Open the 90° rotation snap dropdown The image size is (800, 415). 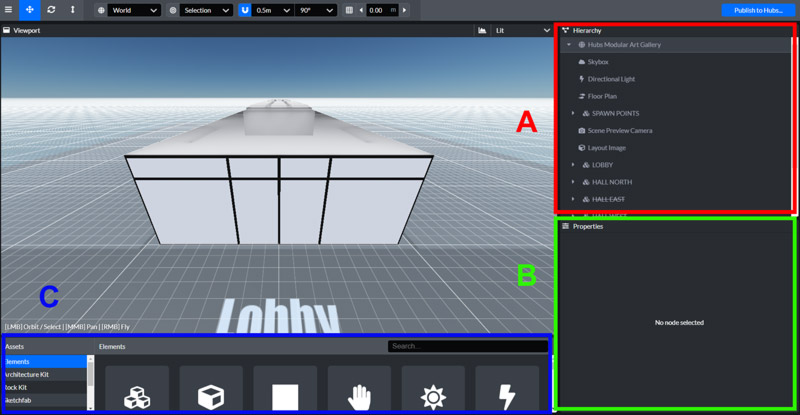[x=316, y=10]
